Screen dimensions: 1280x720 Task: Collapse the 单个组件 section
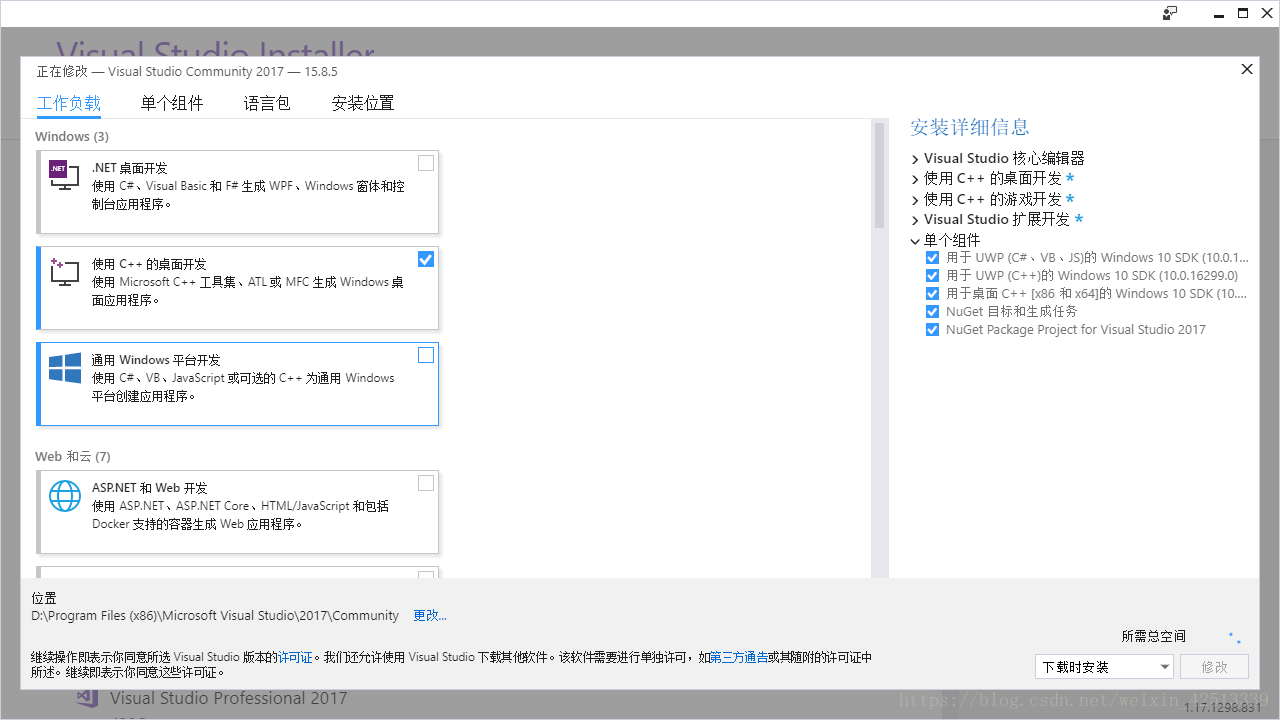pyautogui.click(x=915, y=241)
